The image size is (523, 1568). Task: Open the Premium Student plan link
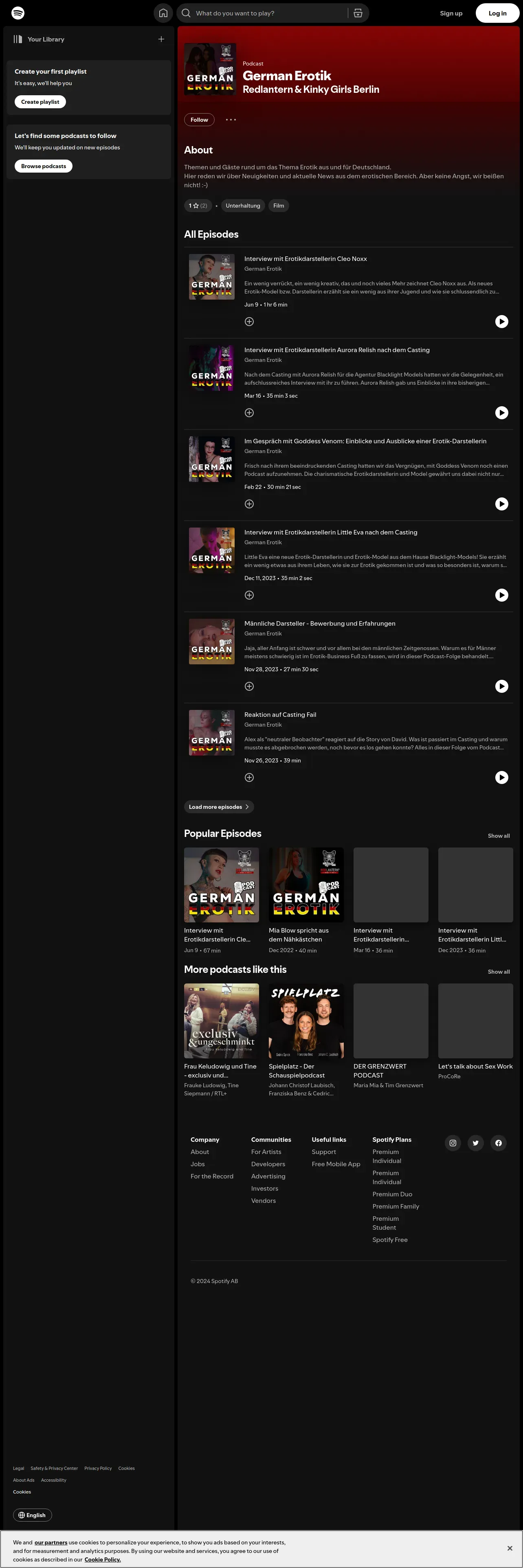385,1223
